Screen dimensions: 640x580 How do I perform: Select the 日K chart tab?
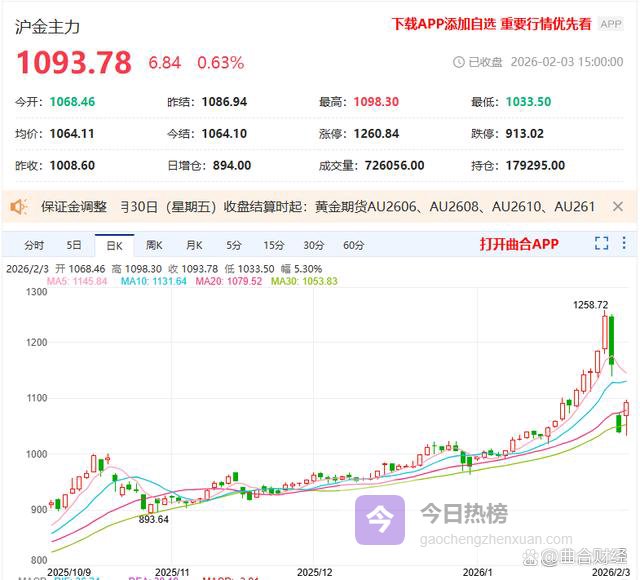tap(113, 245)
